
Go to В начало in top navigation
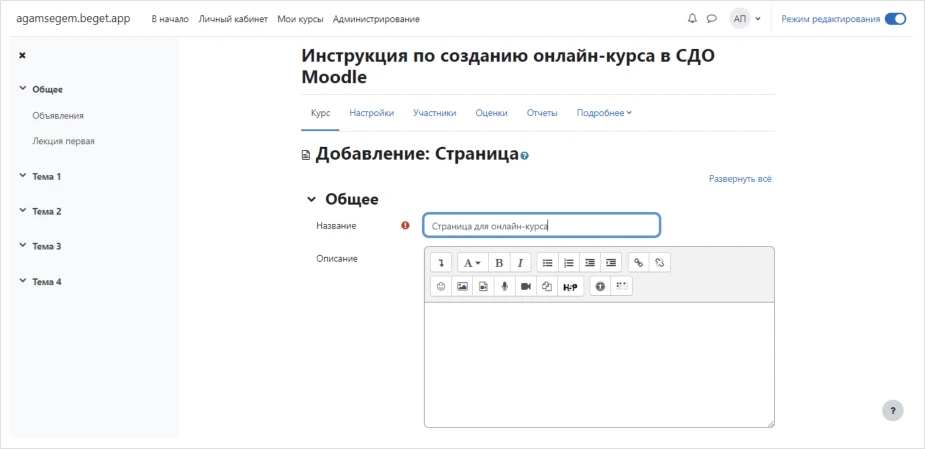170,19
